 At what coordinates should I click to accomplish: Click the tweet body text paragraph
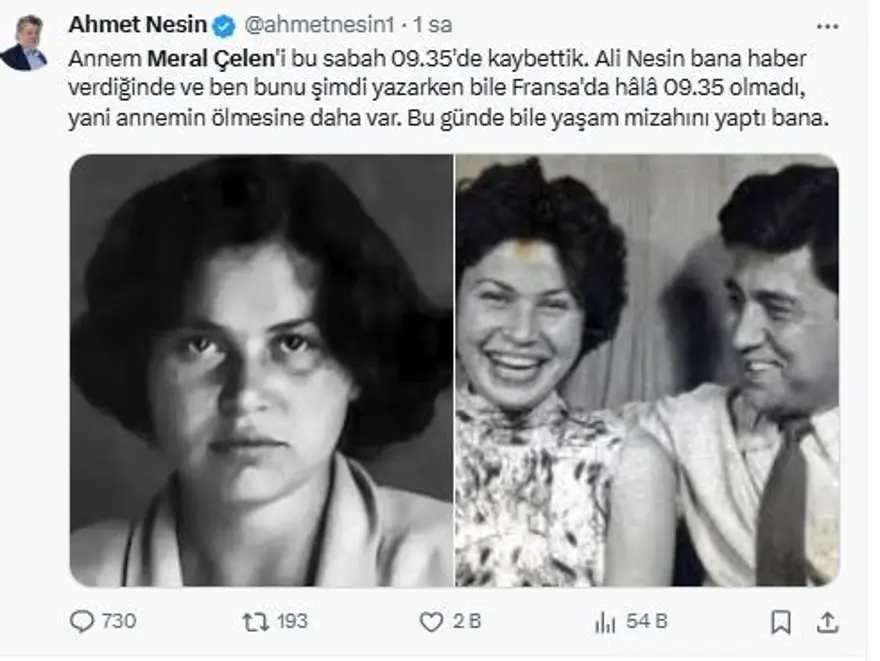[x=448, y=89]
